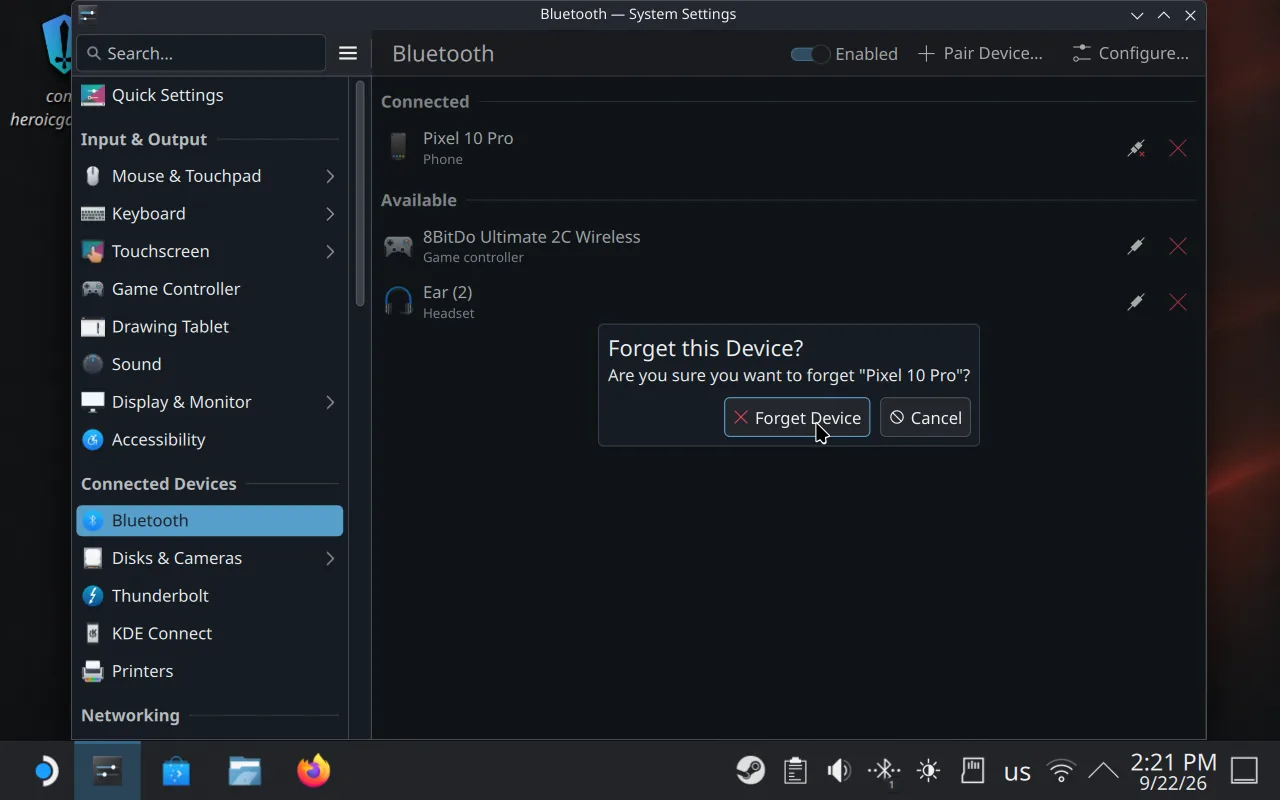Launch Firefox from the taskbar
The width and height of the screenshot is (1280, 800).
click(313, 770)
